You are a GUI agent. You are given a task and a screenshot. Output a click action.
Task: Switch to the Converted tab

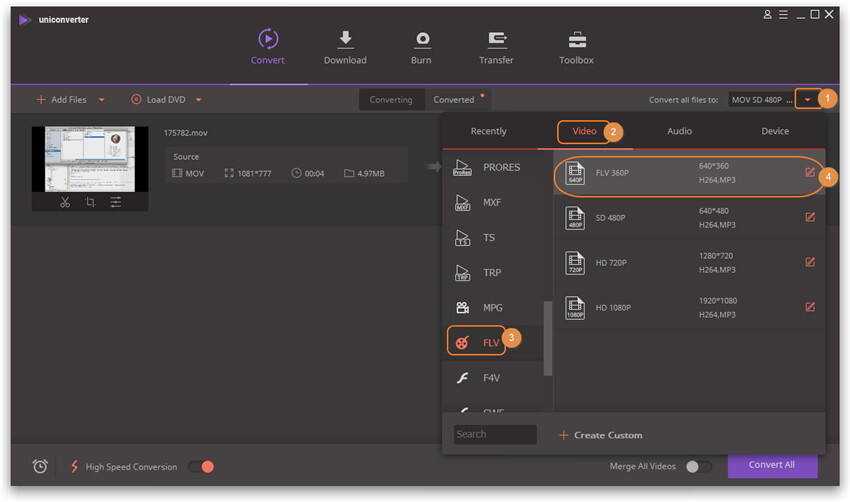[454, 100]
